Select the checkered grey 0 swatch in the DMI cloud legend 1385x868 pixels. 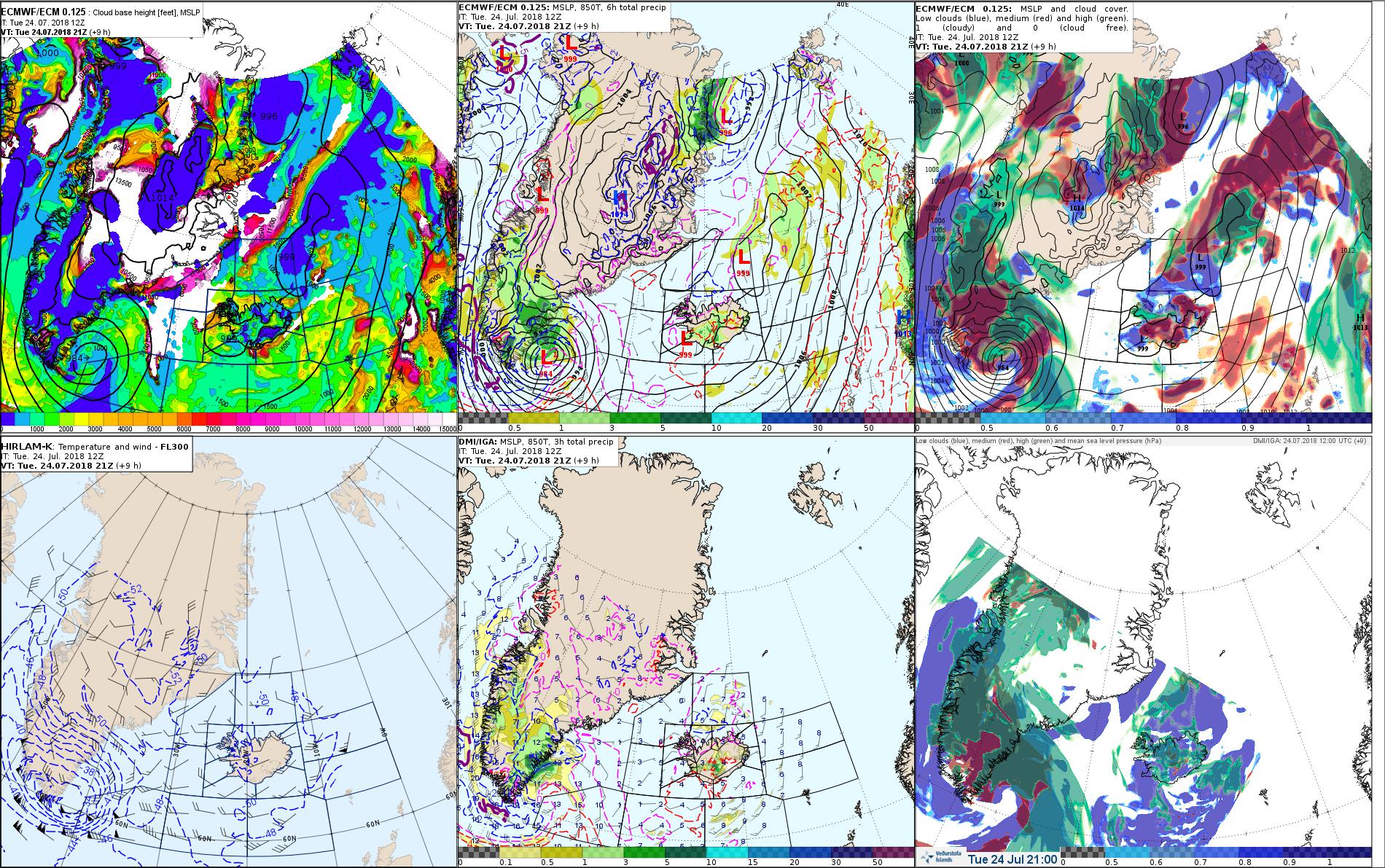click(x=1082, y=852)
